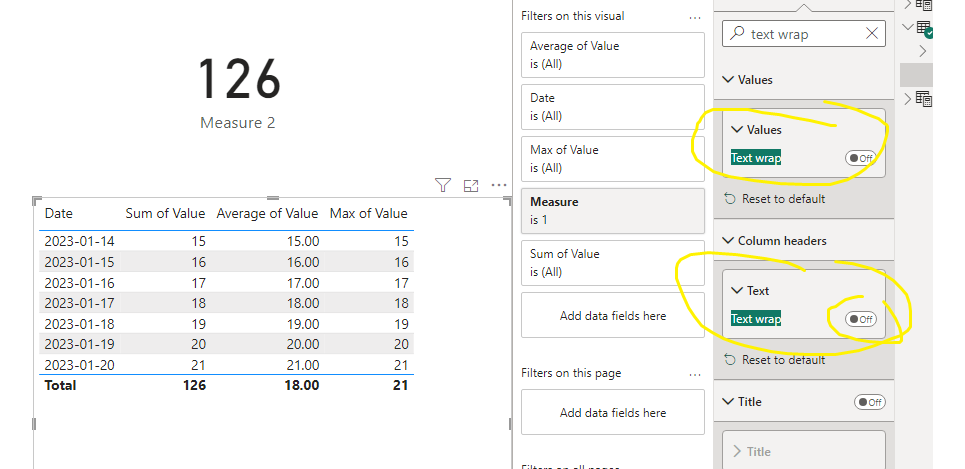The height and width of the screenshot is (469, 965).
Task: Click the Filters on this visual heading
Action: [572, 16]
